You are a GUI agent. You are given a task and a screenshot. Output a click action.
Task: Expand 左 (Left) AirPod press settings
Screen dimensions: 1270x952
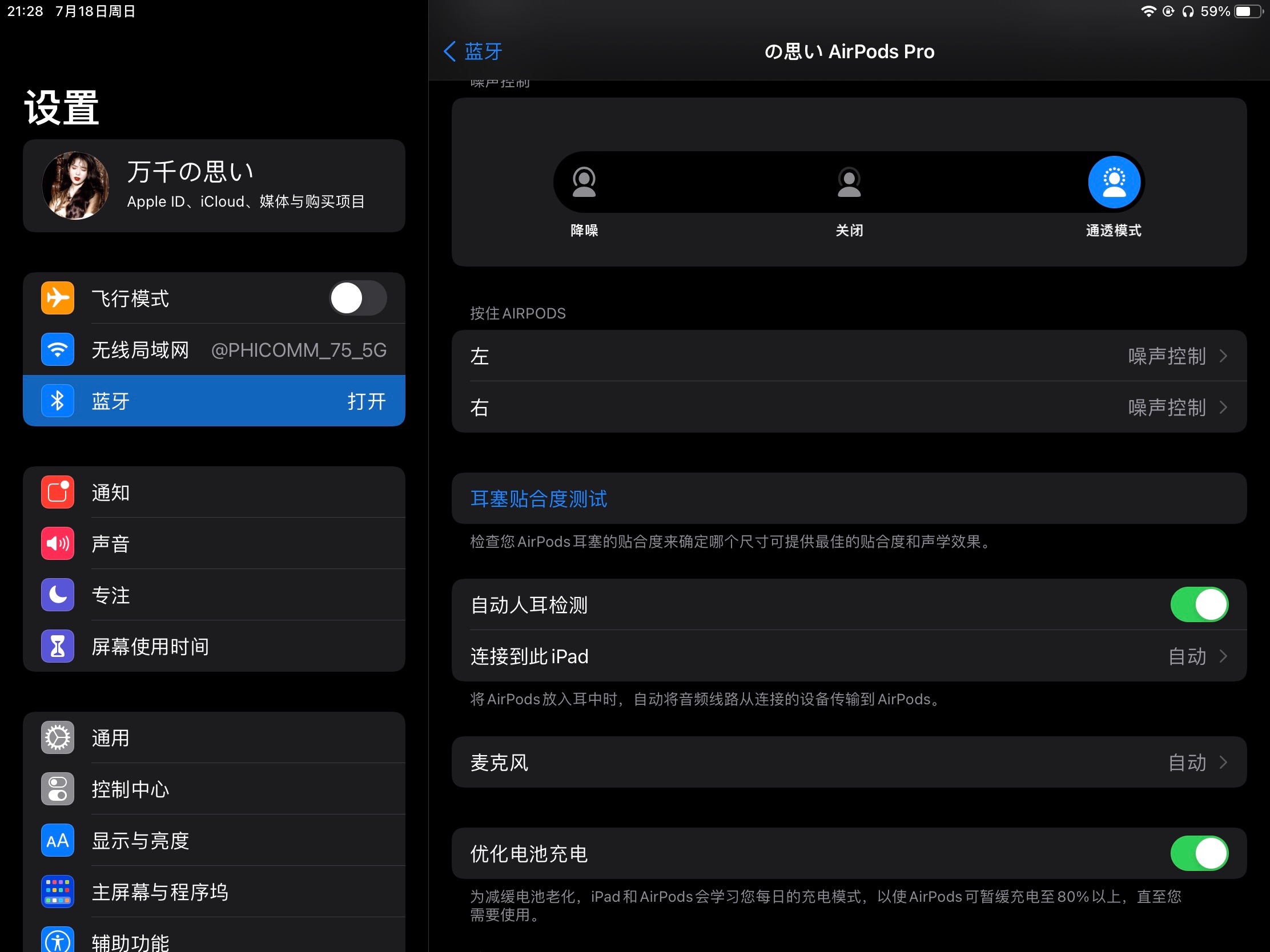[848, 356]
